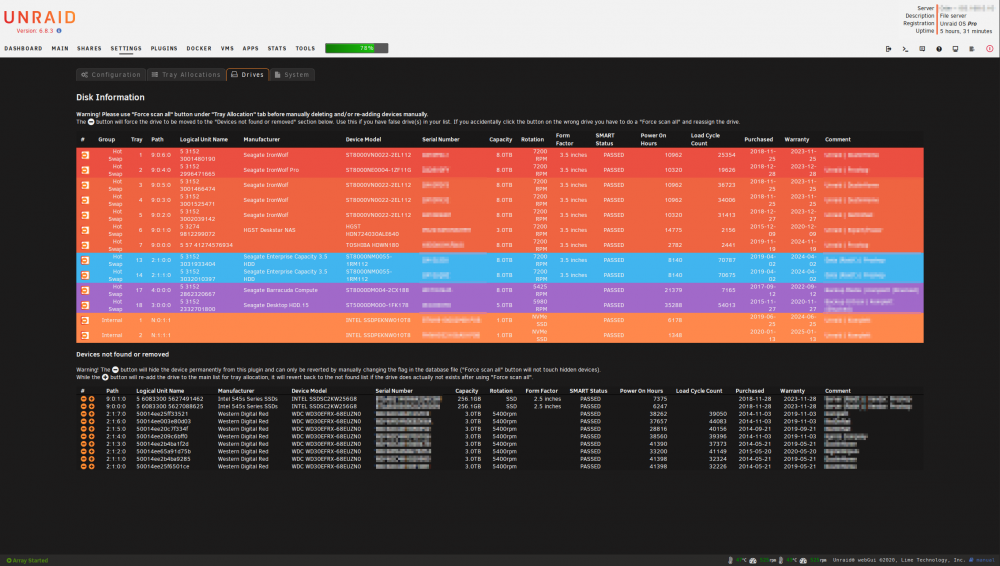This screenshot has height=566, width=1000.
Task: Click the remove icon for logical unit 3001466474
Action: tap(85, 185)
